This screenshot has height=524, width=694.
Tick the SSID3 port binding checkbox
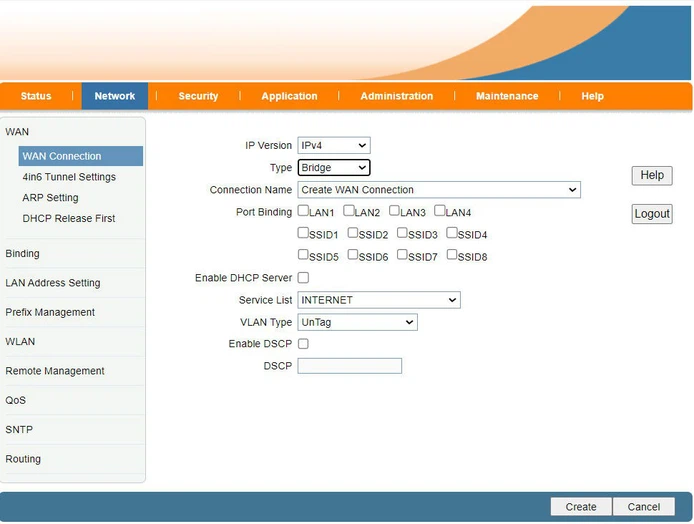tap(402, 233)
